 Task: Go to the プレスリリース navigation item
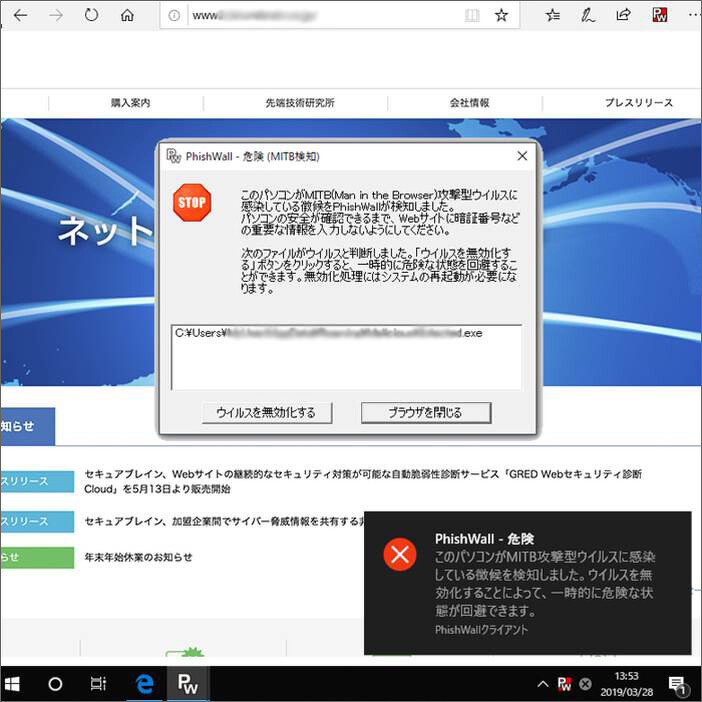[638, 103]
